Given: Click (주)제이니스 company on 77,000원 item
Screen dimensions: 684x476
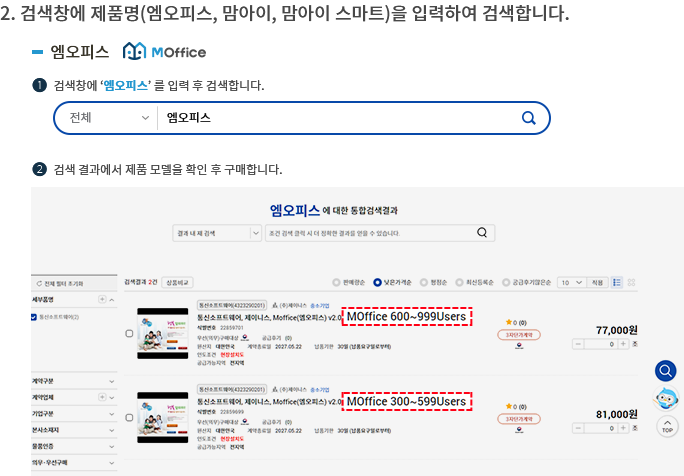Looking at the screenshot, I should (293, 305).
